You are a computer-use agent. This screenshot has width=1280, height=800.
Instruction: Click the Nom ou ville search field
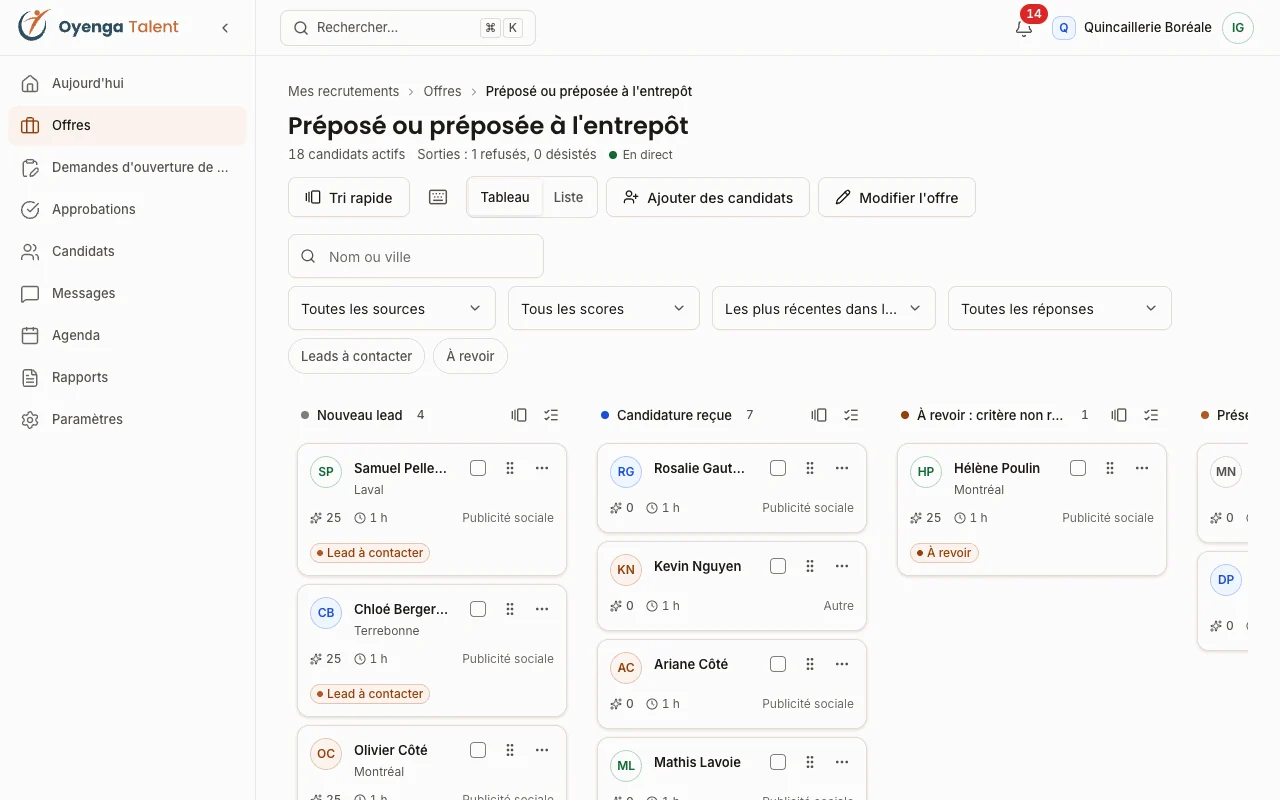coord(416,256)
